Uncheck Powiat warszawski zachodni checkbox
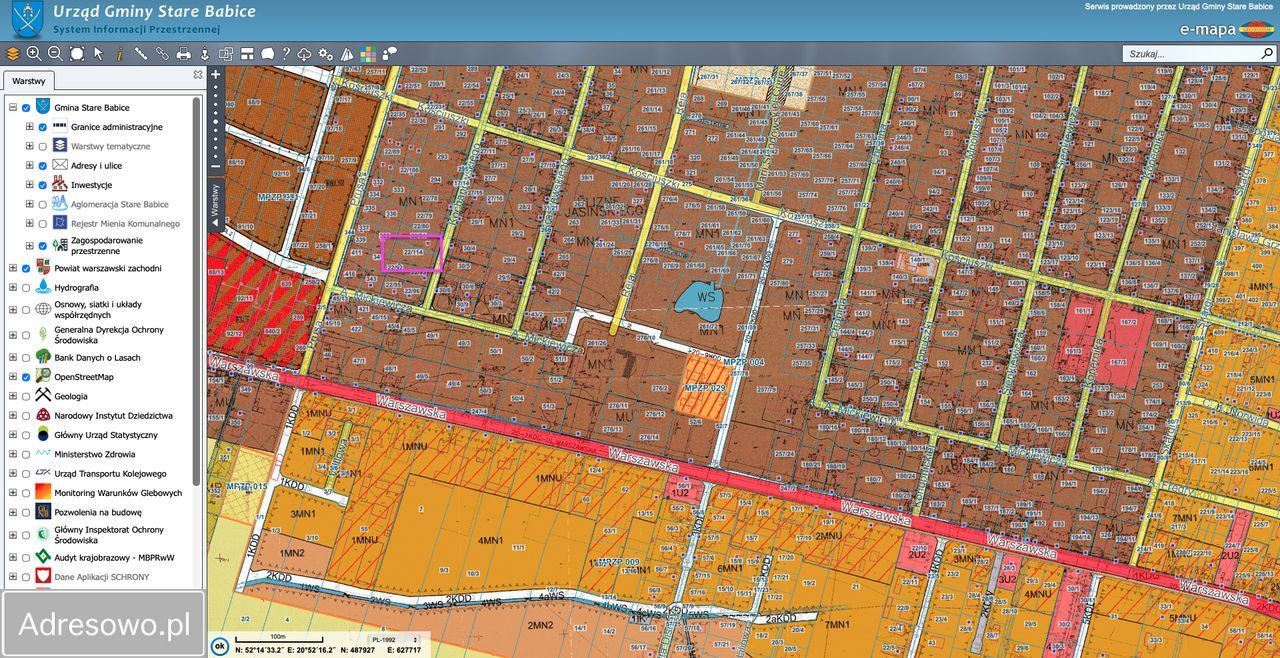Screen dimensions: 1280x658 [x=26, y=269]
